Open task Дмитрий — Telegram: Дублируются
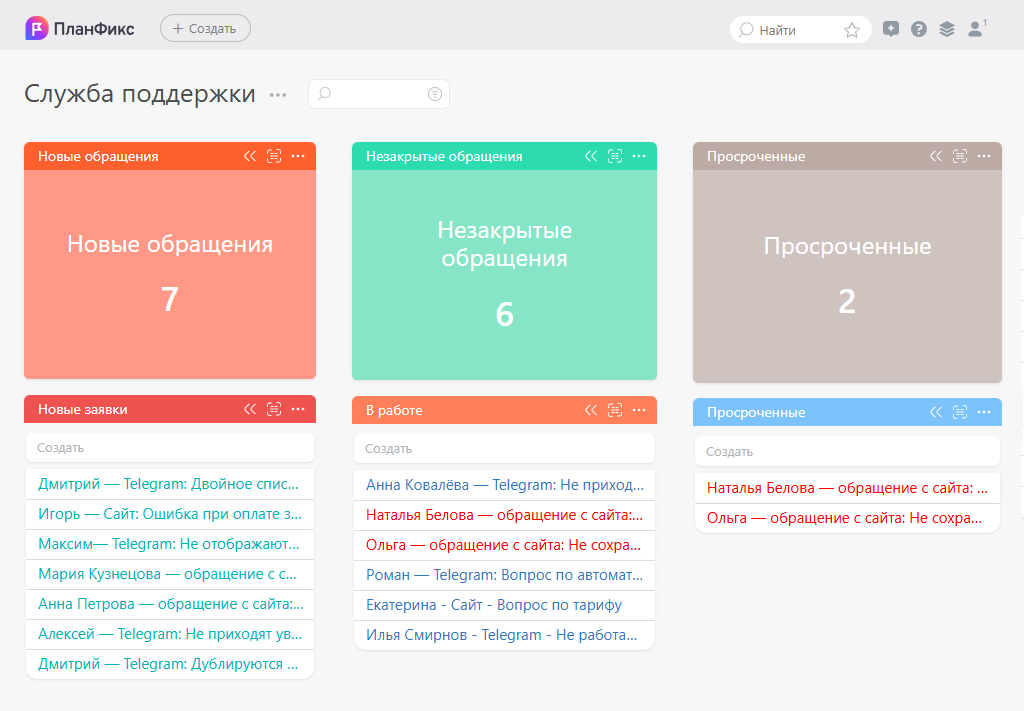Viewport: 1024px width, 711px height. pos(170,664)
